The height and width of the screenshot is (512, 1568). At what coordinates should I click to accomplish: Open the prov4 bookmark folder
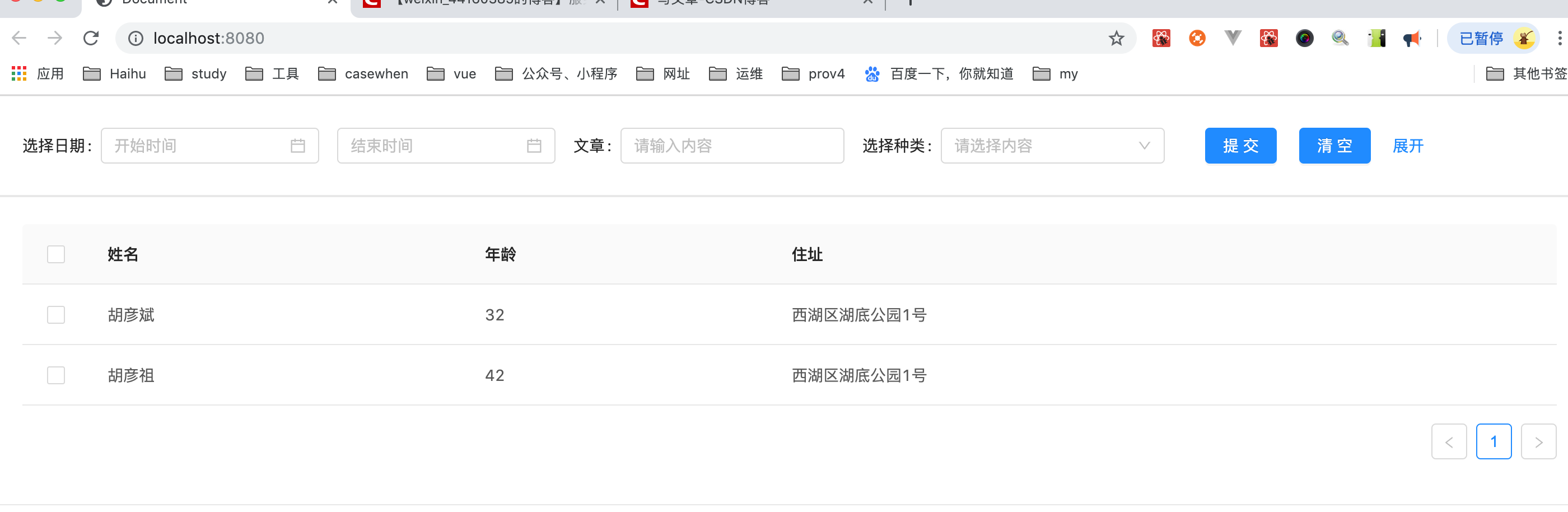coord(813,74)
